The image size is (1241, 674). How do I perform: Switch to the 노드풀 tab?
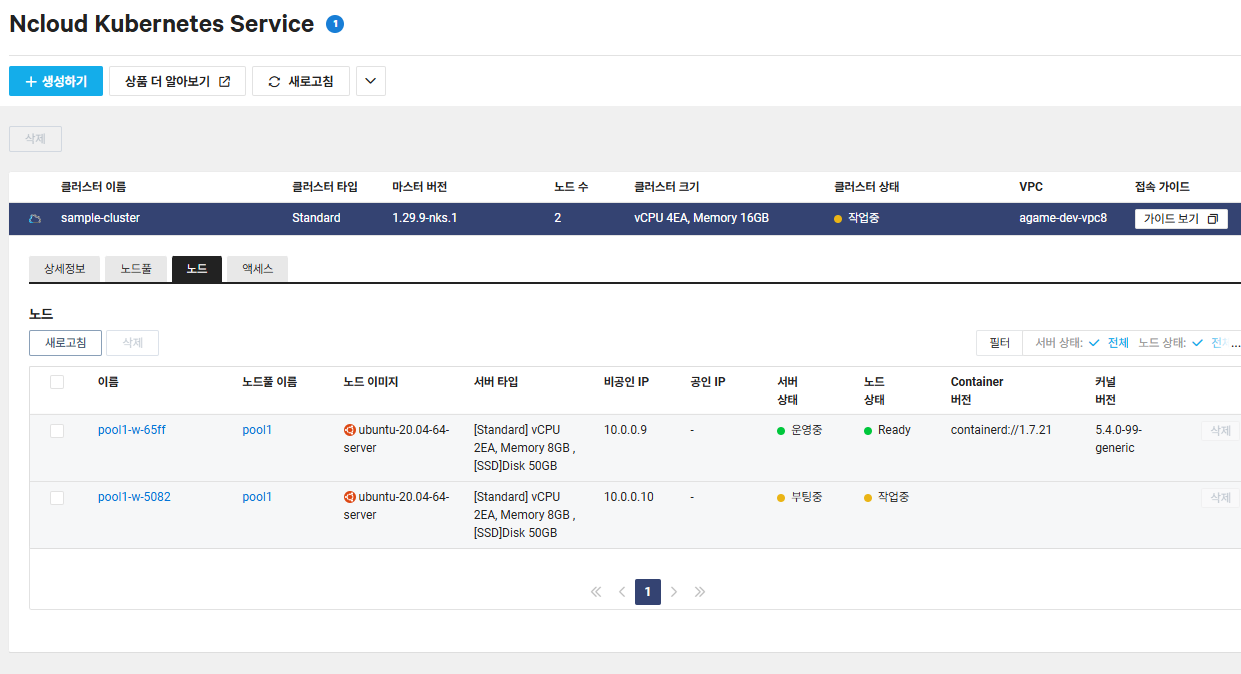136,269
